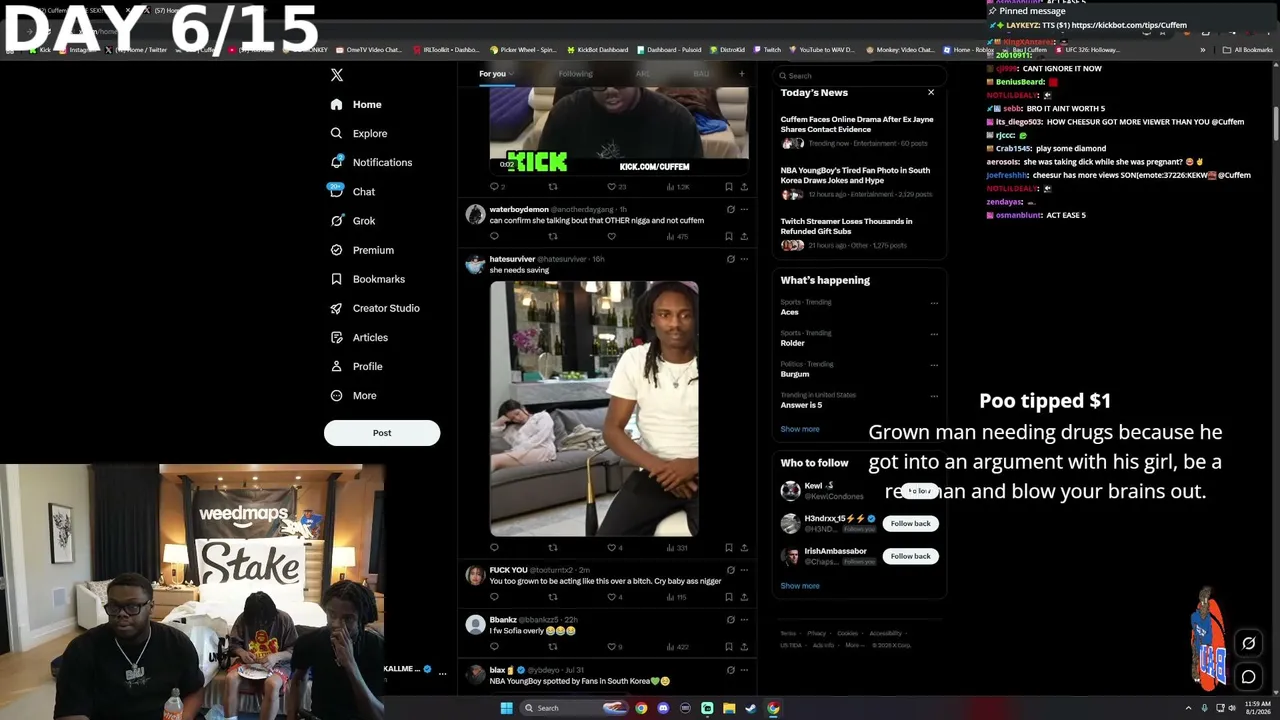This screenshot has width=1280, height=720.
Task: Show more Who to follow suggestions
Action: click(x=800, y=586)
